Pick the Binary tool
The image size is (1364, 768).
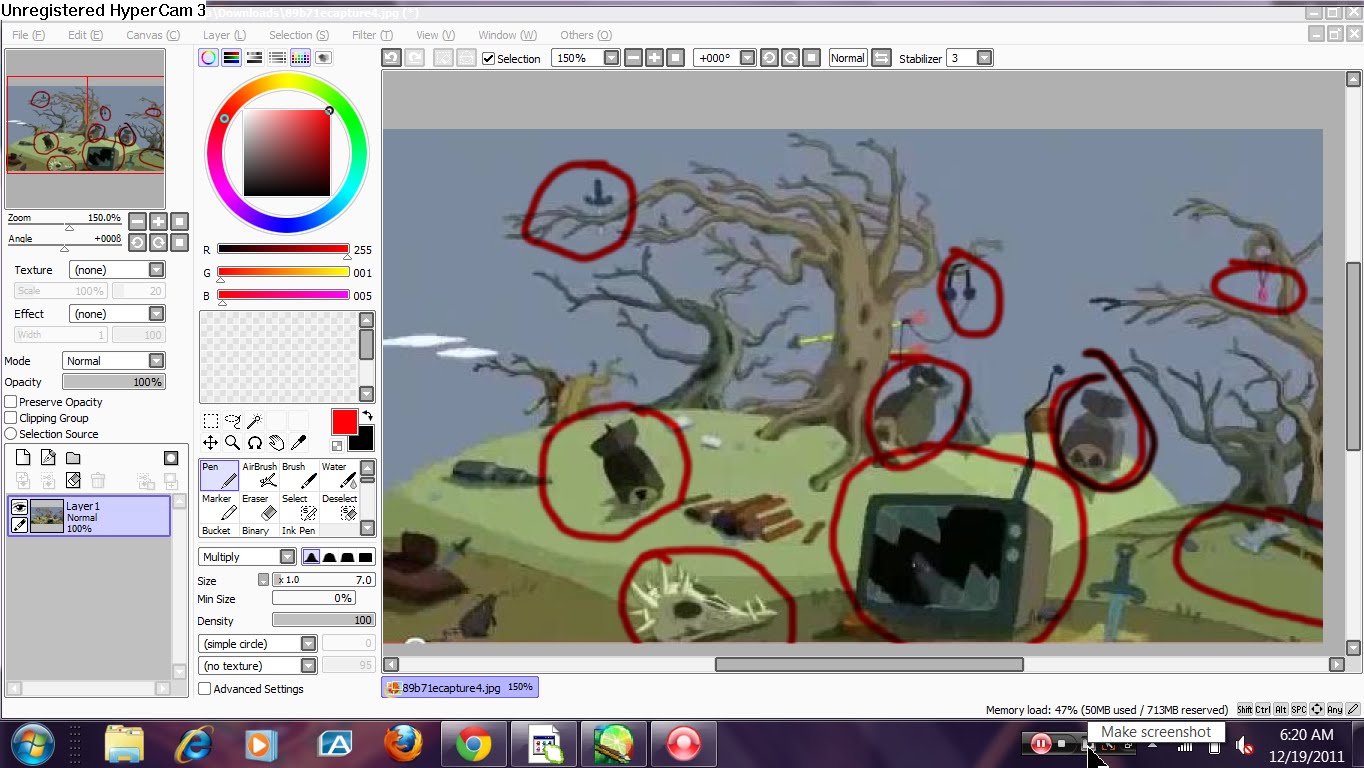(260, 530)
